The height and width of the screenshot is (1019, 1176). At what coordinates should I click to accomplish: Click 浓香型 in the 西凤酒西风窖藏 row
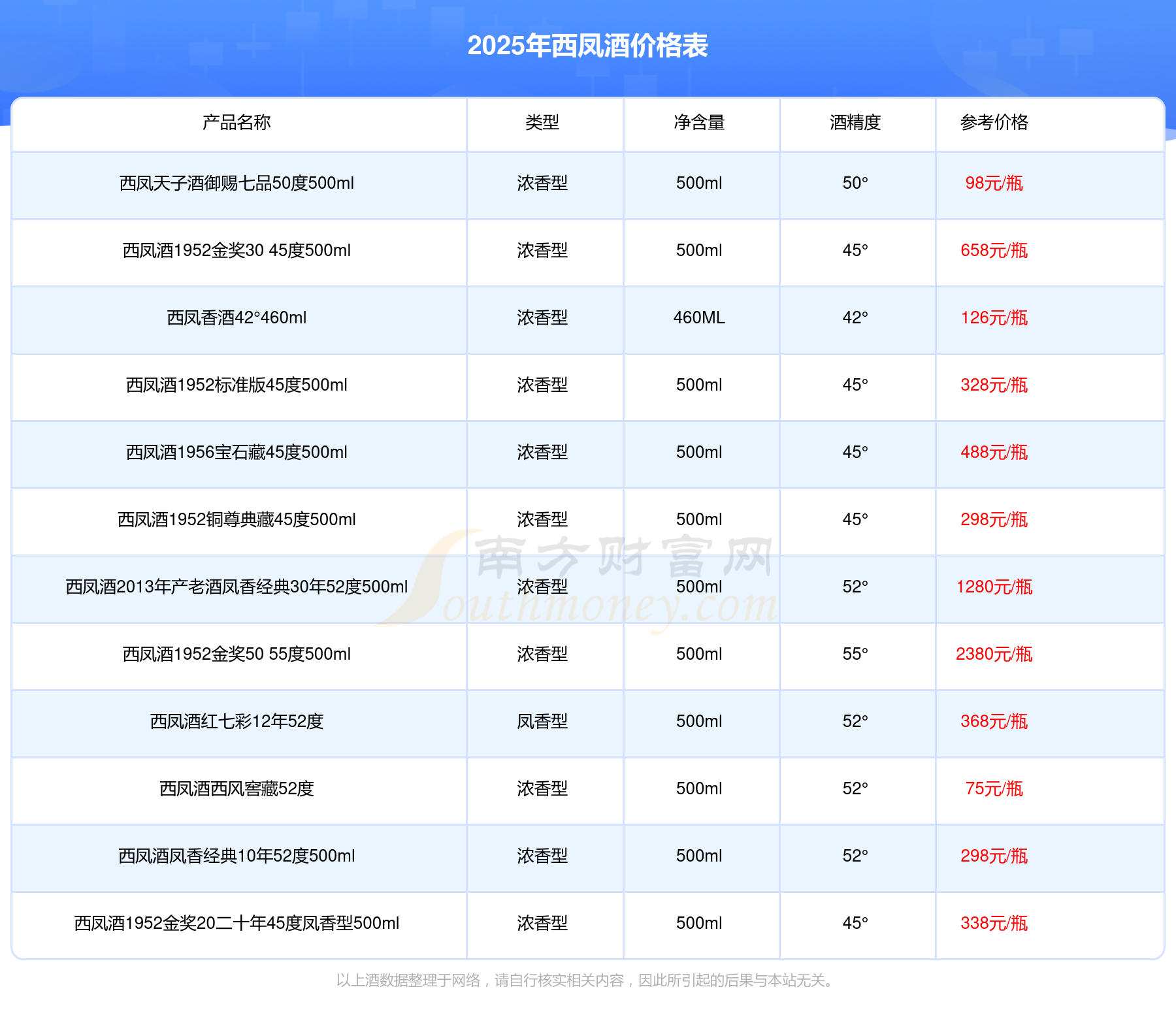[542, 789]
